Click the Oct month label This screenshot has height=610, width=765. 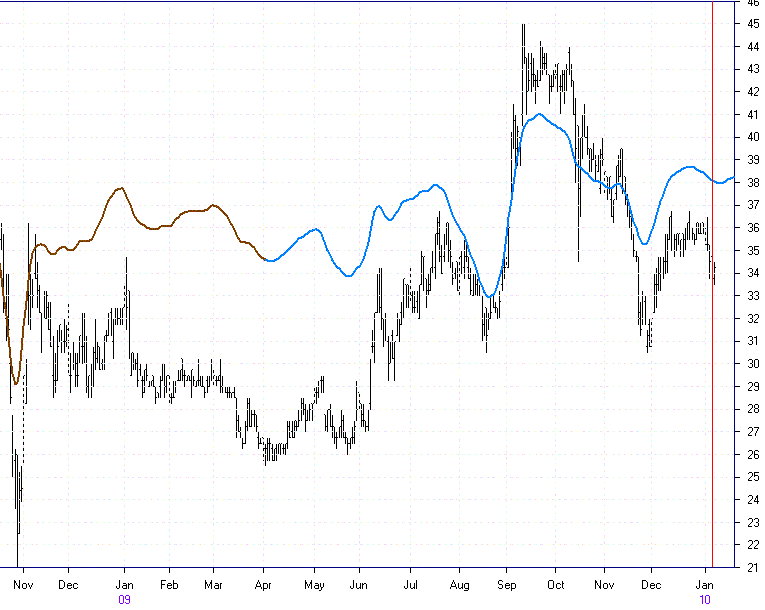556,584
